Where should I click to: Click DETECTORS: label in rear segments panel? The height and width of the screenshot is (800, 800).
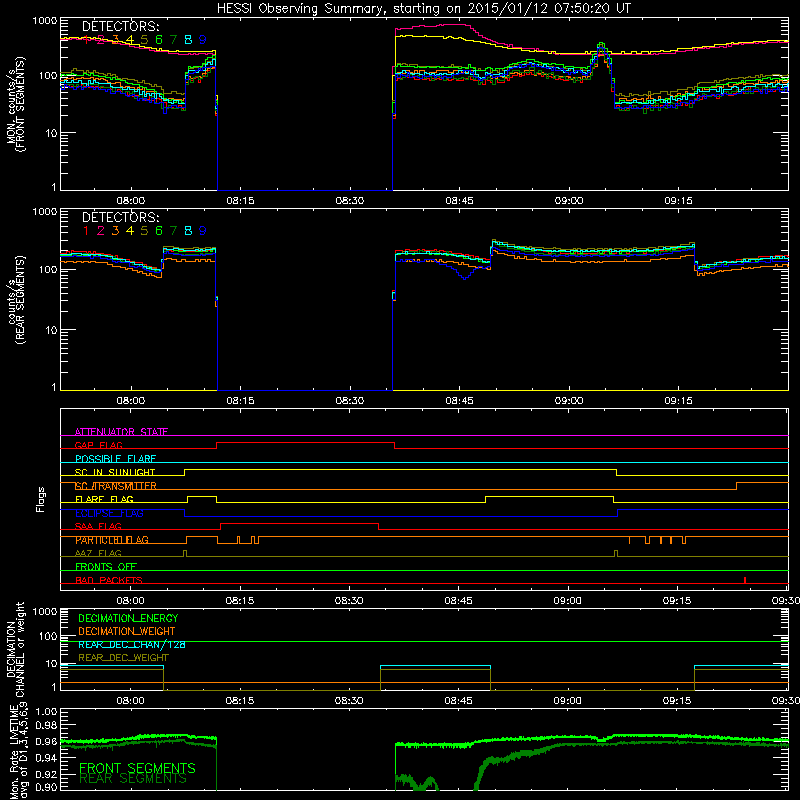[x=120, y=217]
